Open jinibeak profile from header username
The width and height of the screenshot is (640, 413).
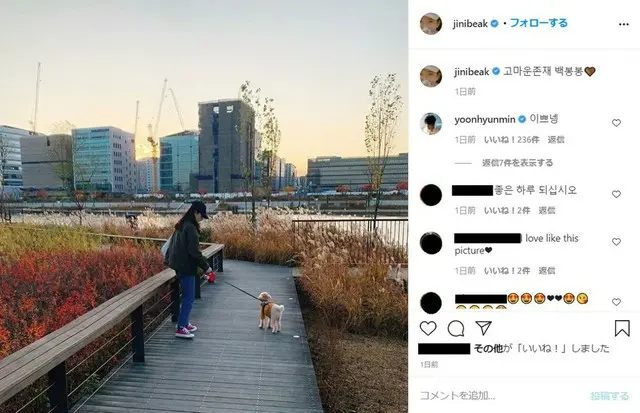click(x=470, y=24)
